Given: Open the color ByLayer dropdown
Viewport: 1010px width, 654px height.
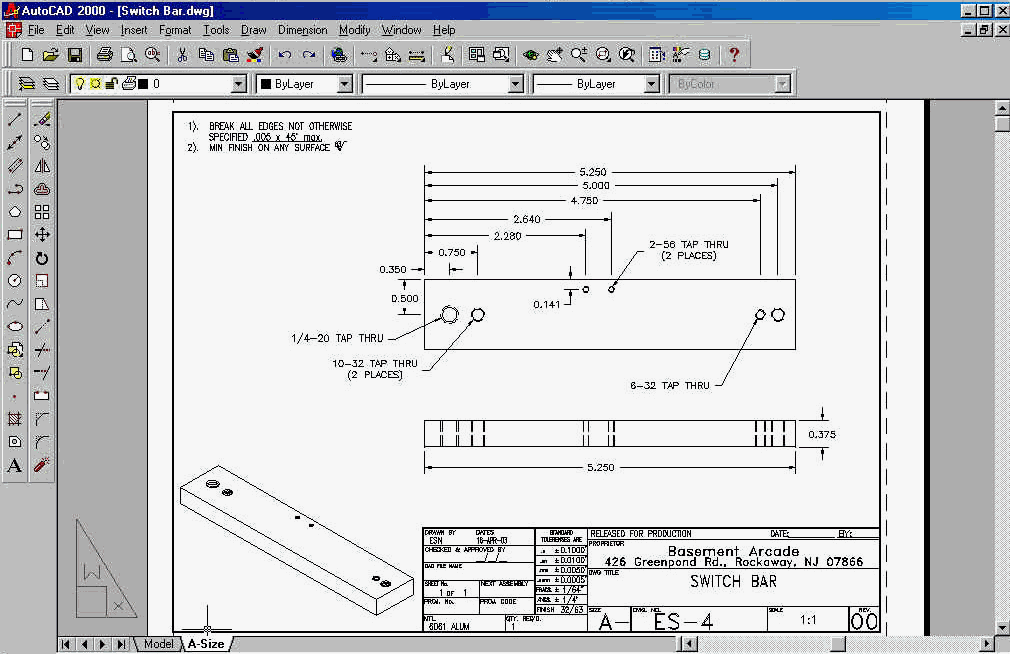Looking at the screenshot, I should point(344,85).
